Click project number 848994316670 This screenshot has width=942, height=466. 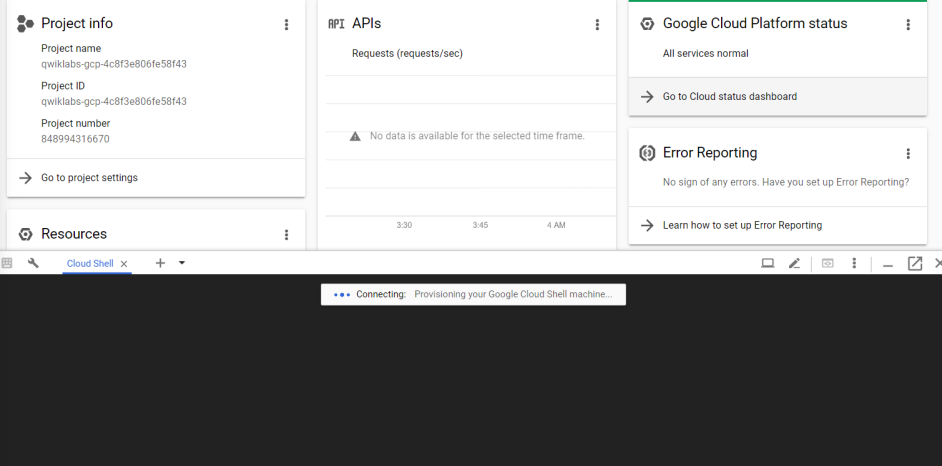coord(75,139)
